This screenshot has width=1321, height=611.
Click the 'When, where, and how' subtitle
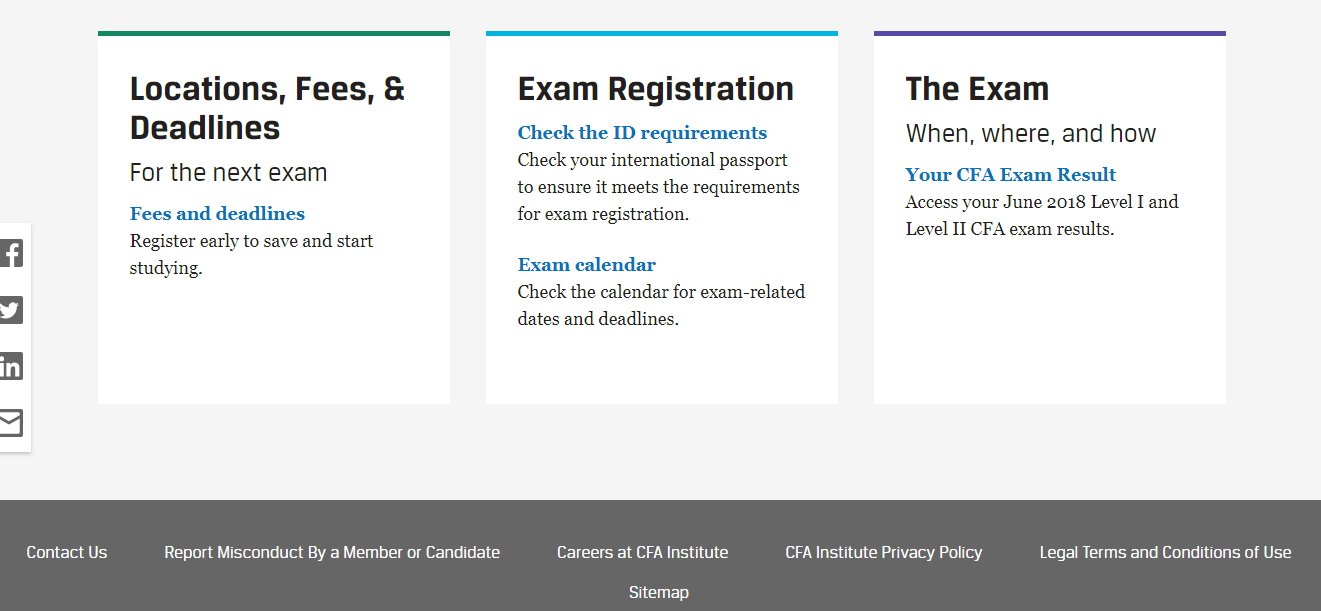click(1031, 134)
